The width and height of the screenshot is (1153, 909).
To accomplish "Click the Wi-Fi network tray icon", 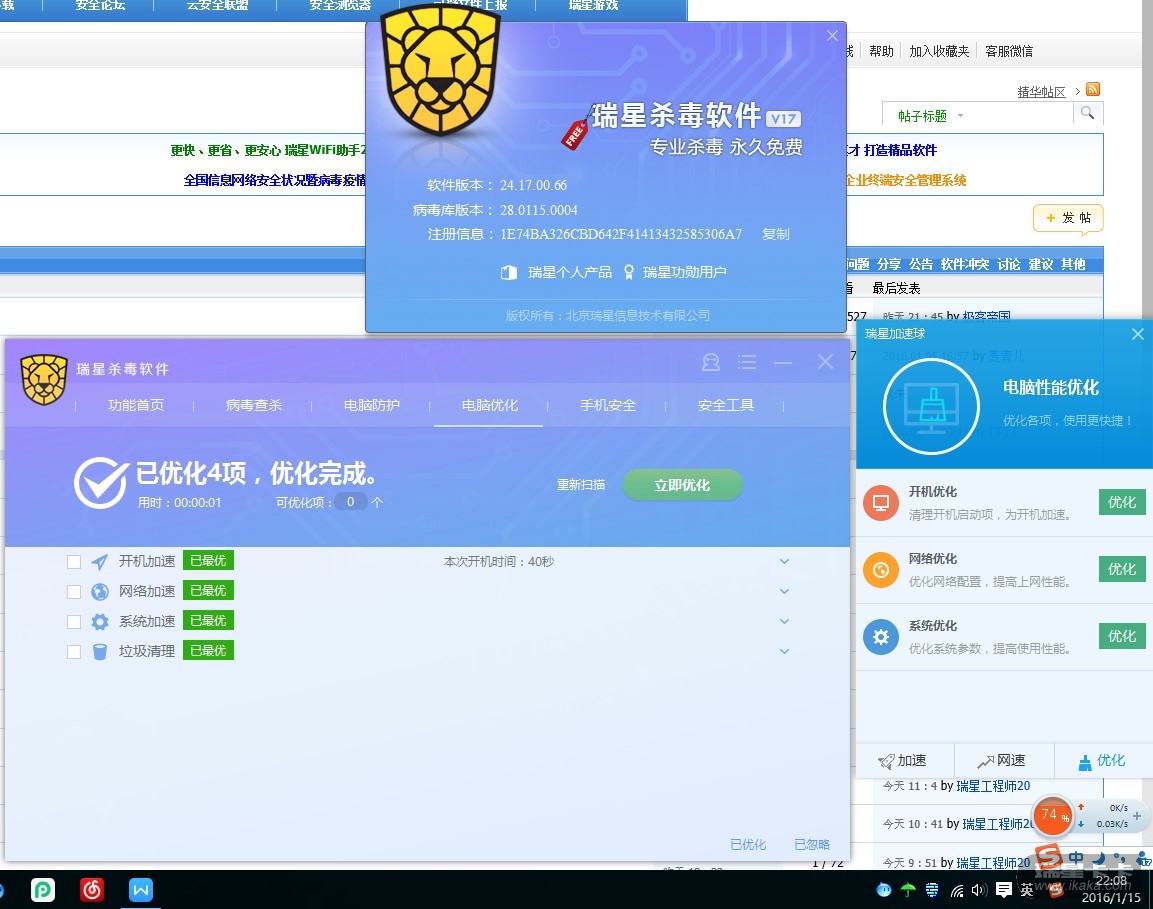I will click(x=957, y=891).
